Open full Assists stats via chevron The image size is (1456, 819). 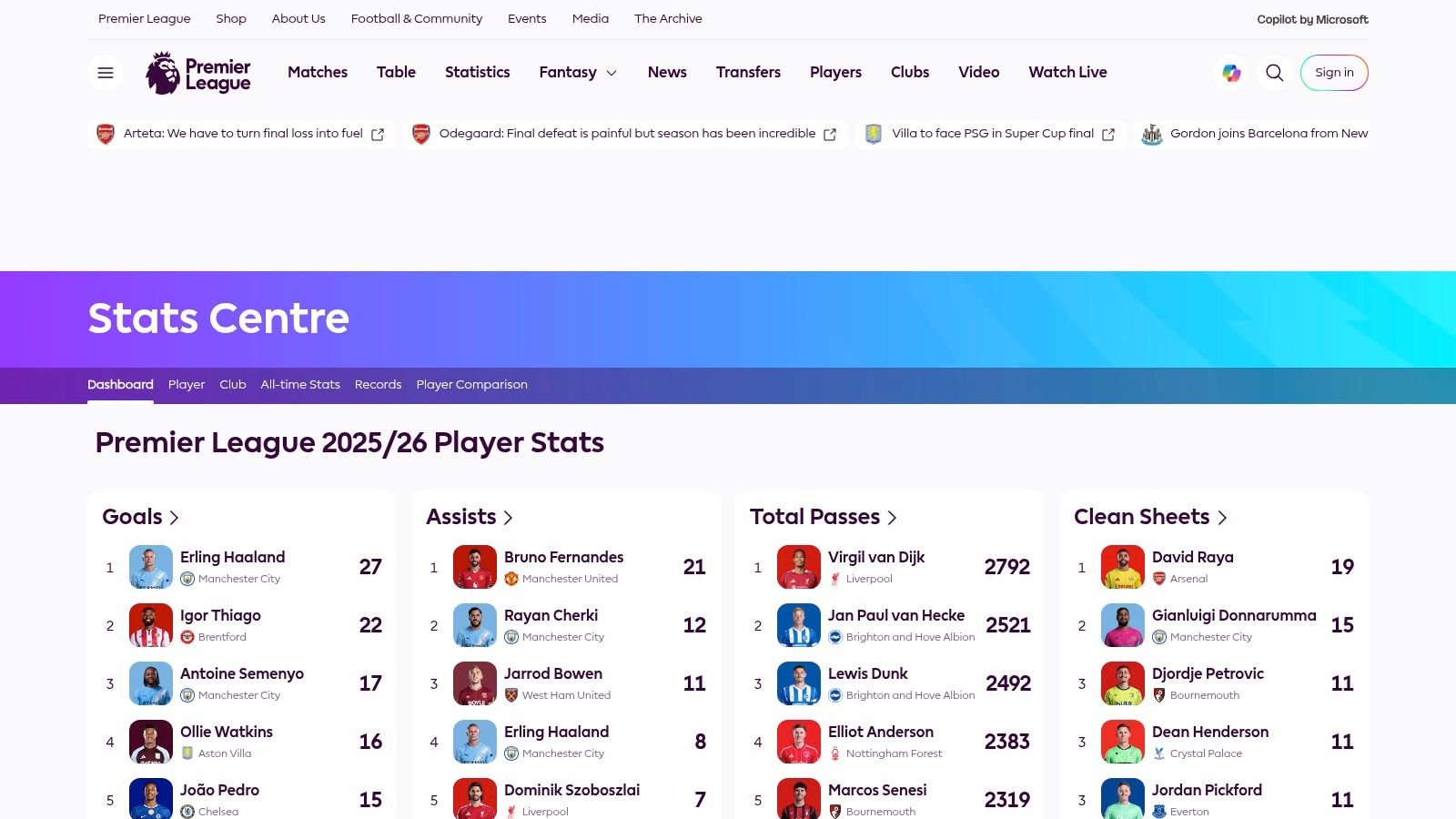[508, 518]
